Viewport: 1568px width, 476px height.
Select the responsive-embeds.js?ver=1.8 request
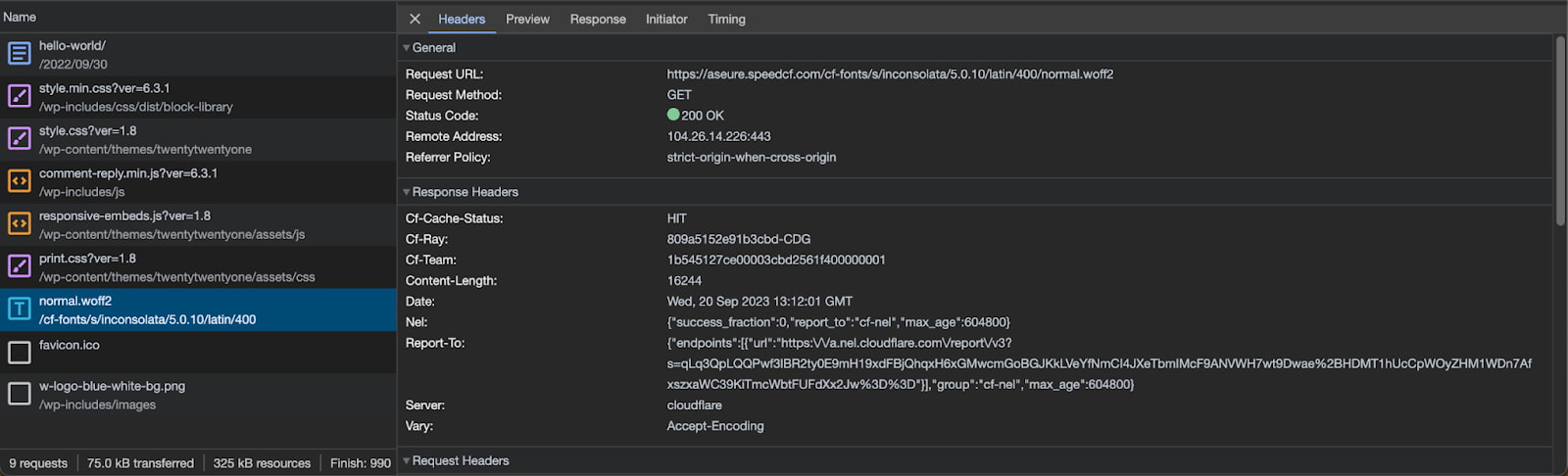198,225
